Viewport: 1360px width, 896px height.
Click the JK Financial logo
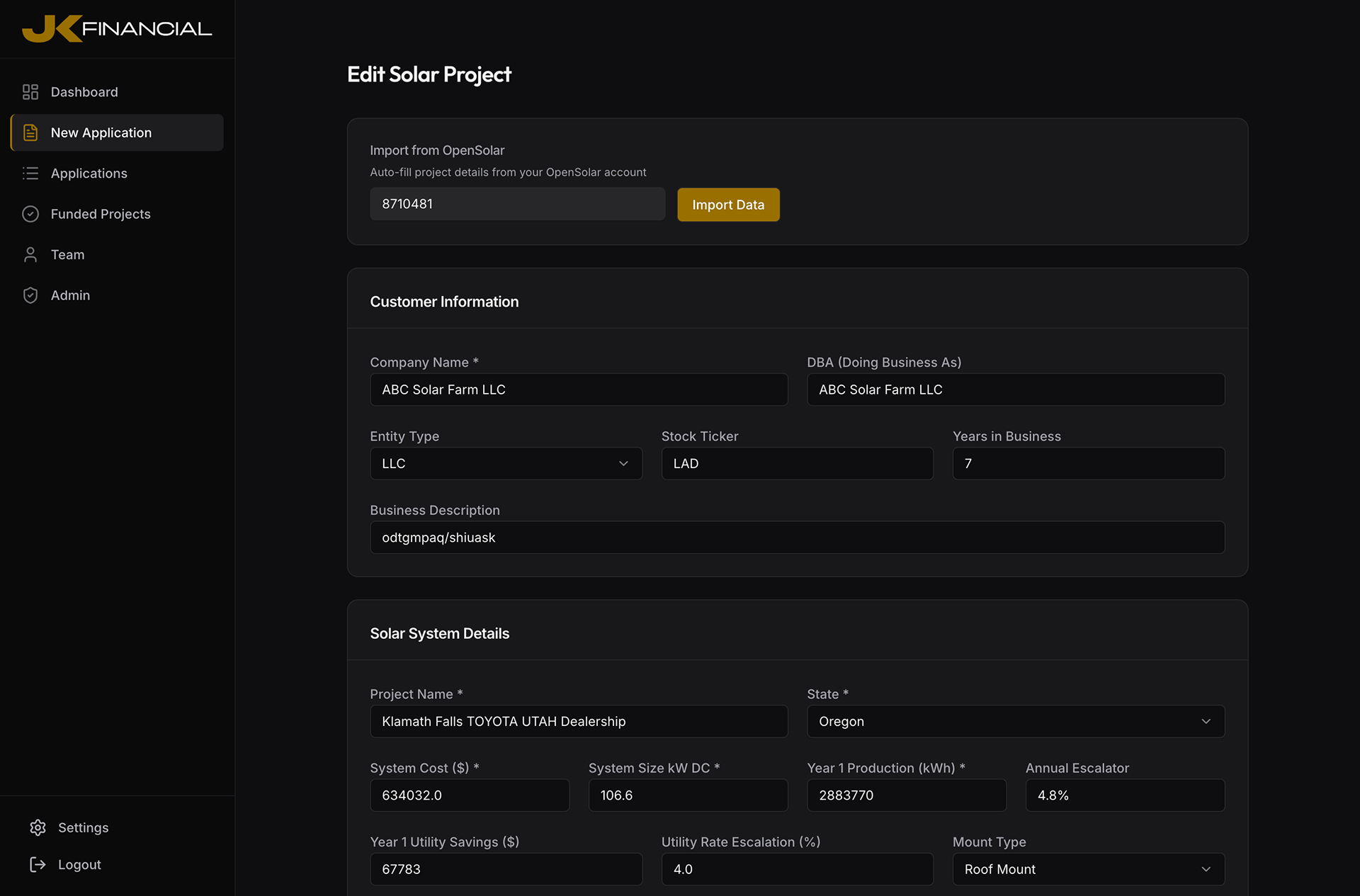pyautogui.click(x=117, y=28)
